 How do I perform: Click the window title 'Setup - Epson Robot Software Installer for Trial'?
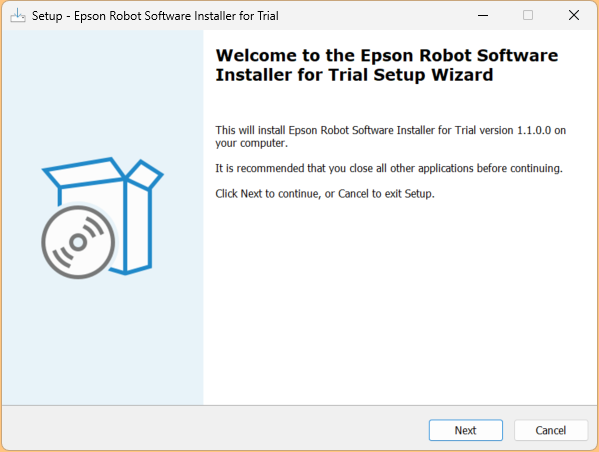[x=155, y=16]
